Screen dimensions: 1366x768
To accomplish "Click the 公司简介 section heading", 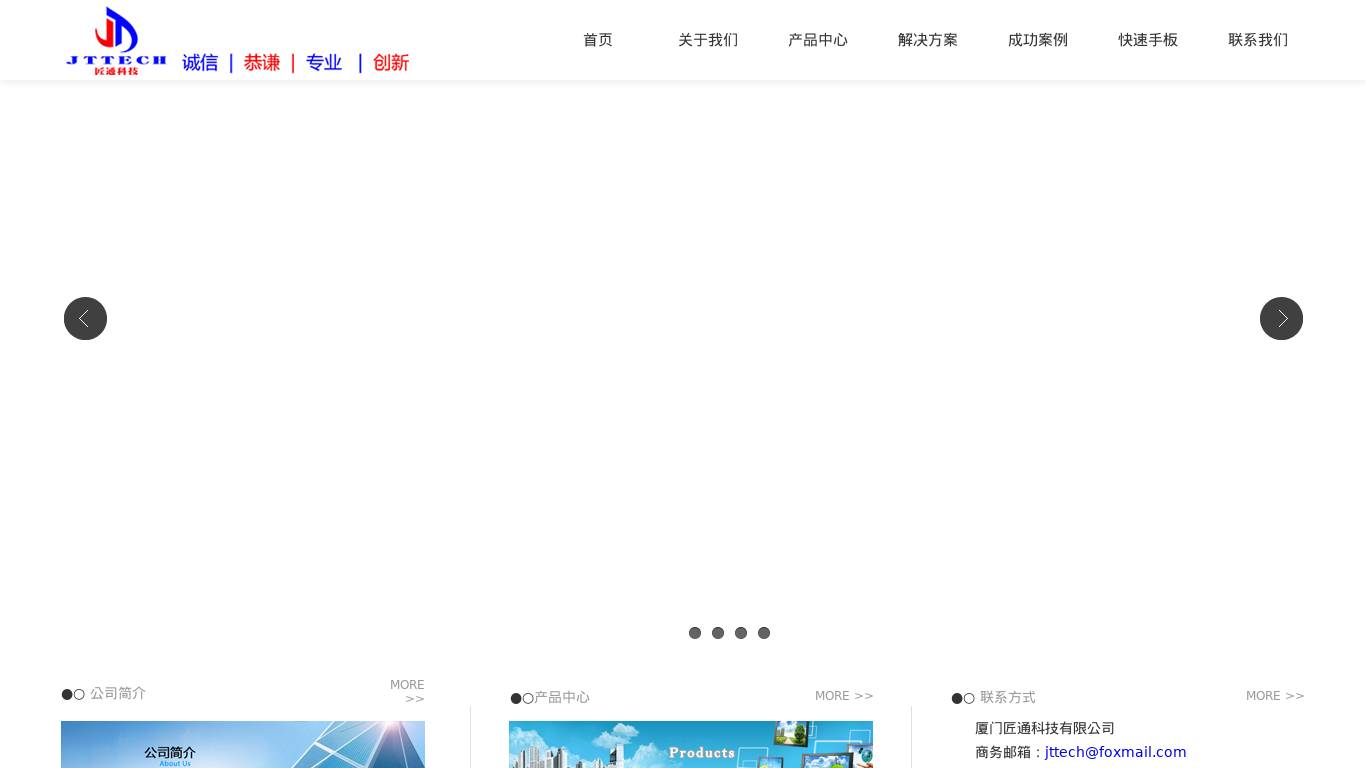I will [118, 693].
